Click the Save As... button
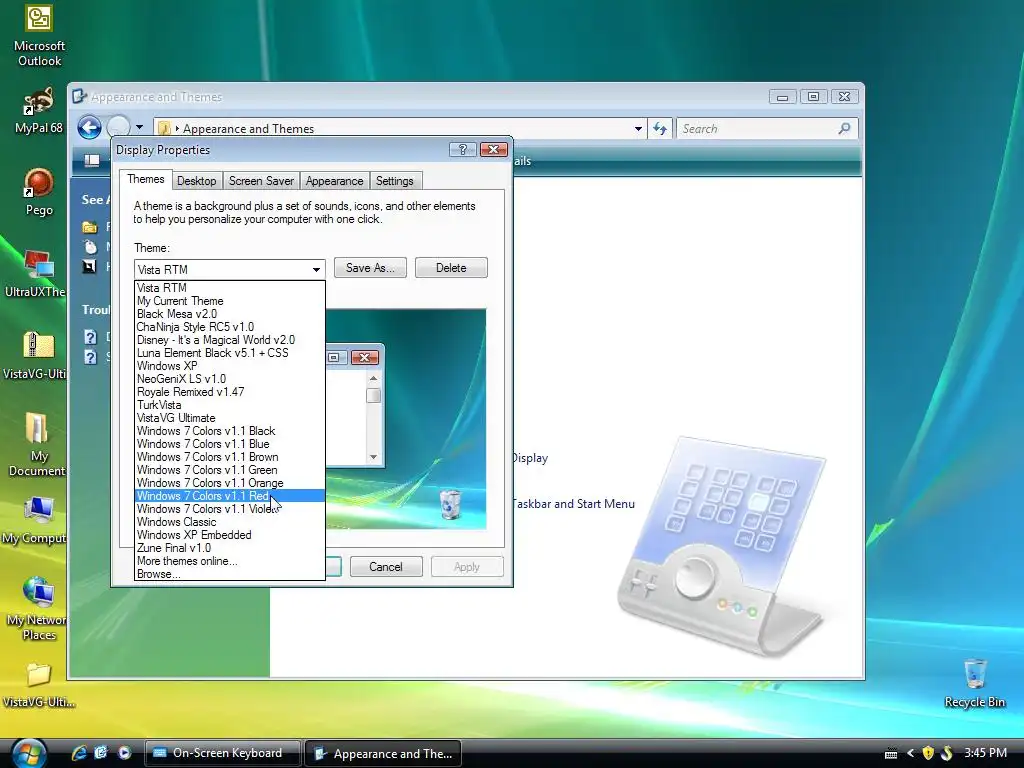This screenshot has height=768, width=1024. pos(370,268)
